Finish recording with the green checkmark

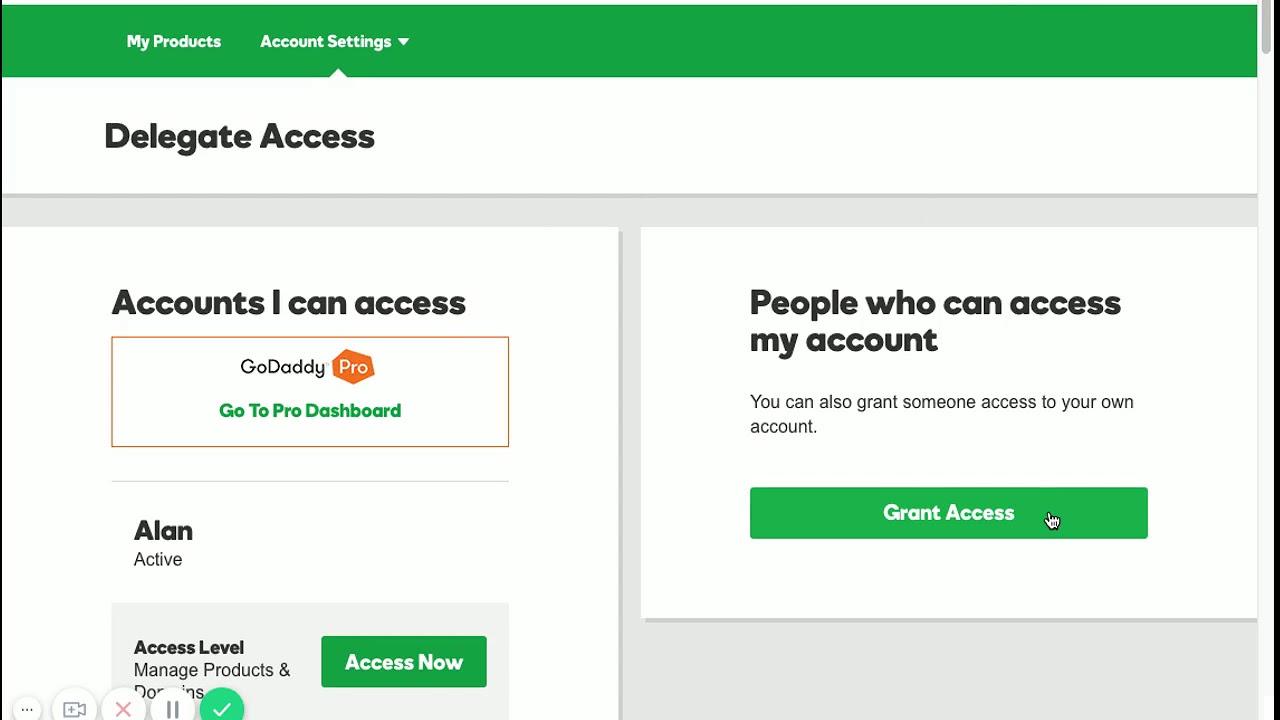[x=222, y=709]
